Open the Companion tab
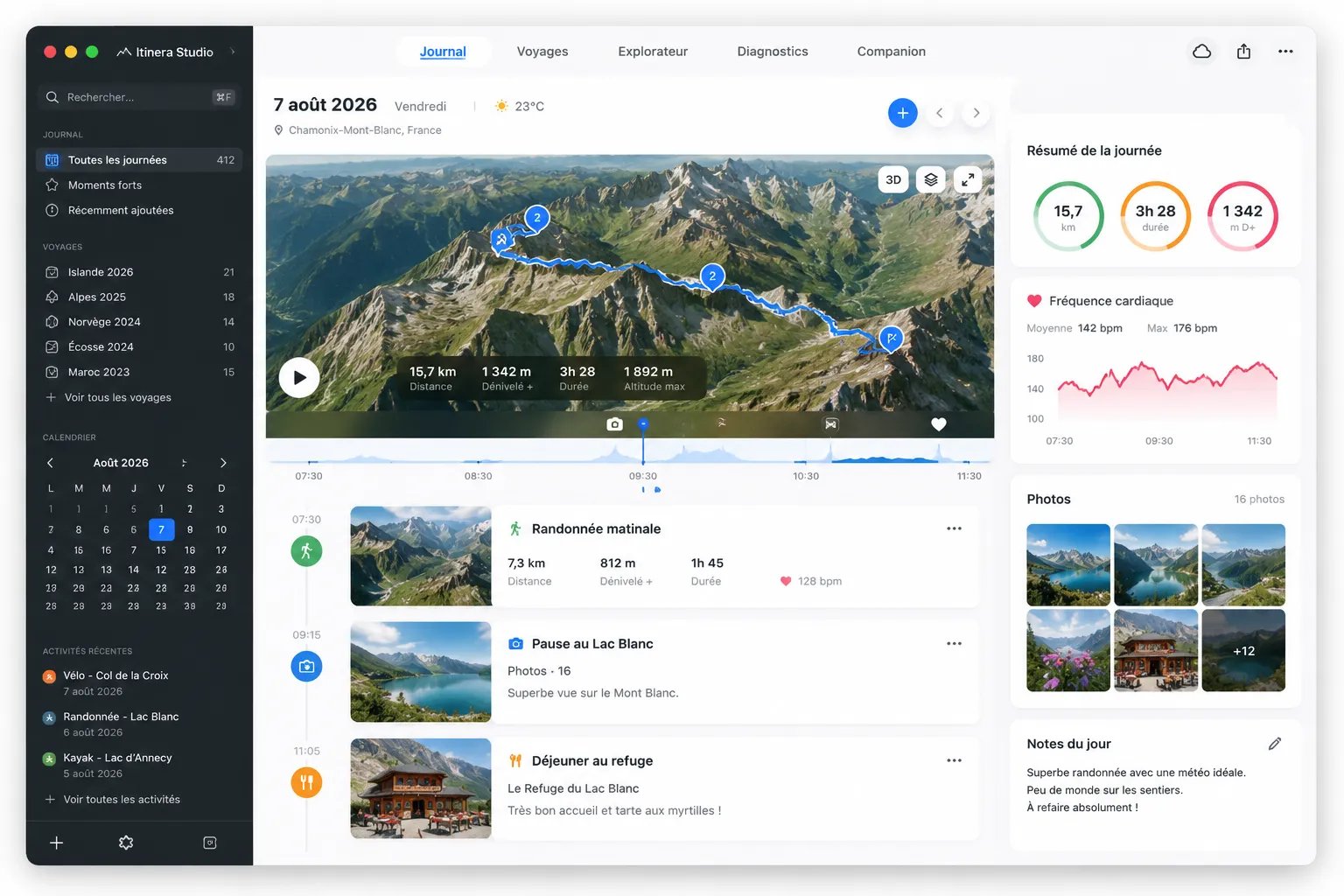Viewport: 1344px width, 896px height. [892, 52]
